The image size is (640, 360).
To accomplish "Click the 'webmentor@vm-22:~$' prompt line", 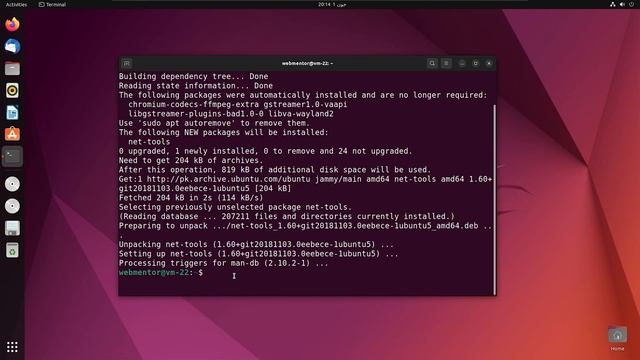I will pos(161,272).
